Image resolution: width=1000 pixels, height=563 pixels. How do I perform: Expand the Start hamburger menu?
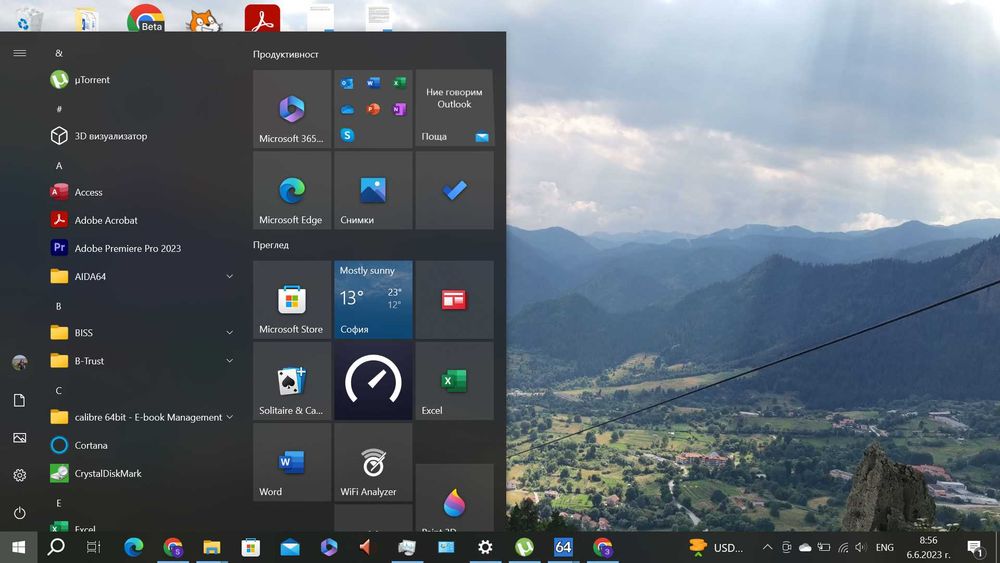pyautogui.click(x=20, y=53)
